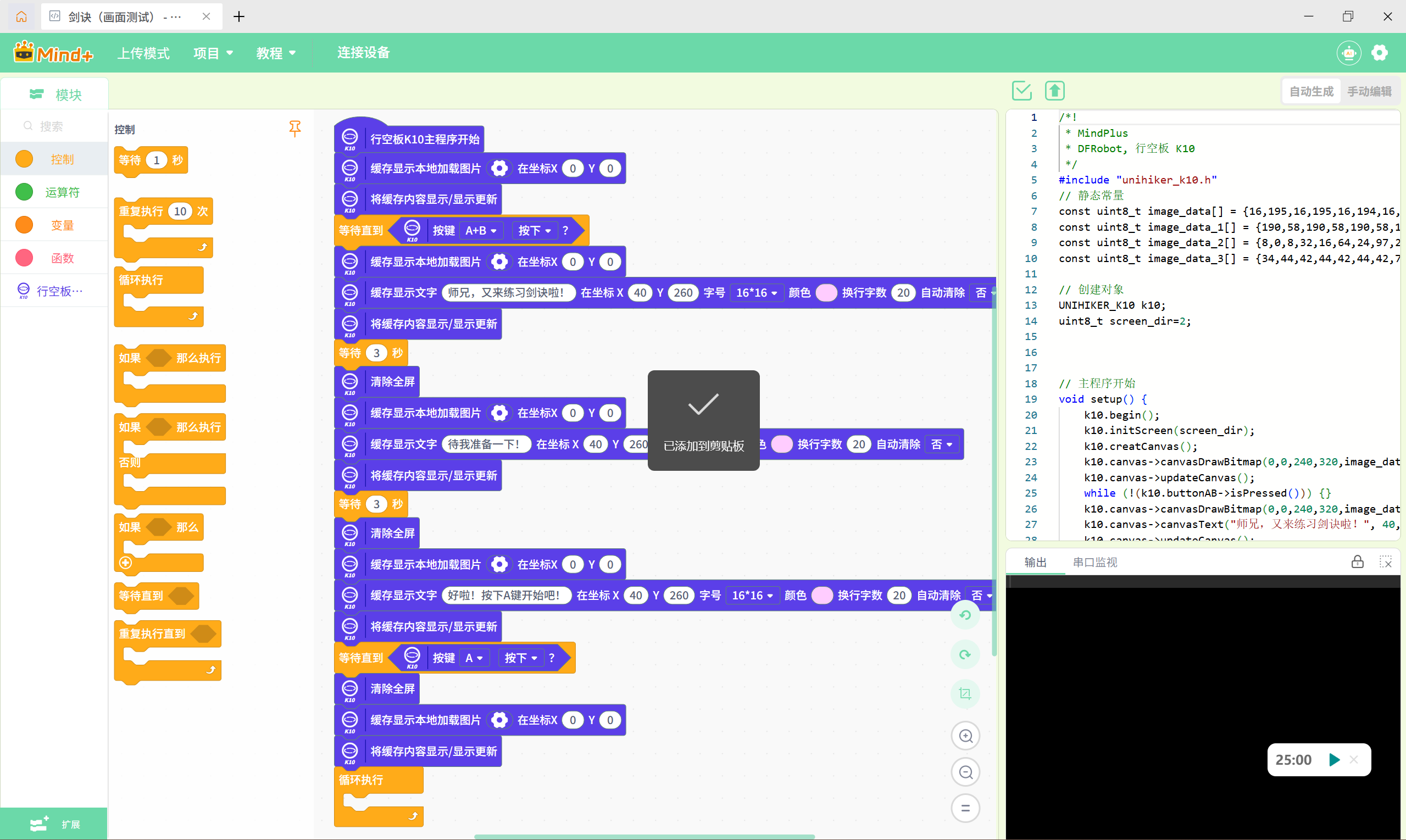Toggle the serial output lock icon

click(x=1357, y=562)
